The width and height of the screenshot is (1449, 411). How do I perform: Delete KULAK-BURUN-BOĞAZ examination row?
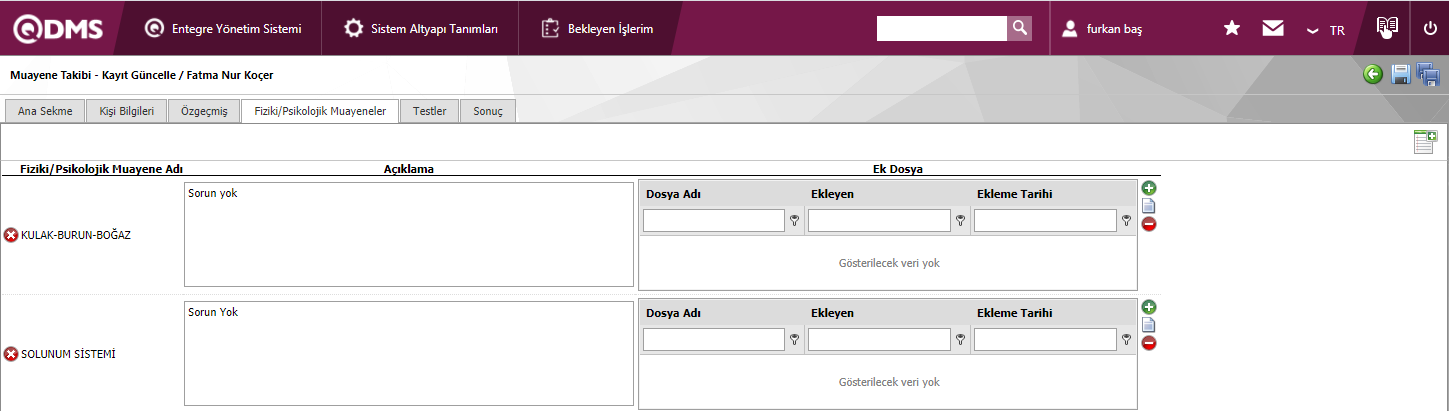(11, 235)
